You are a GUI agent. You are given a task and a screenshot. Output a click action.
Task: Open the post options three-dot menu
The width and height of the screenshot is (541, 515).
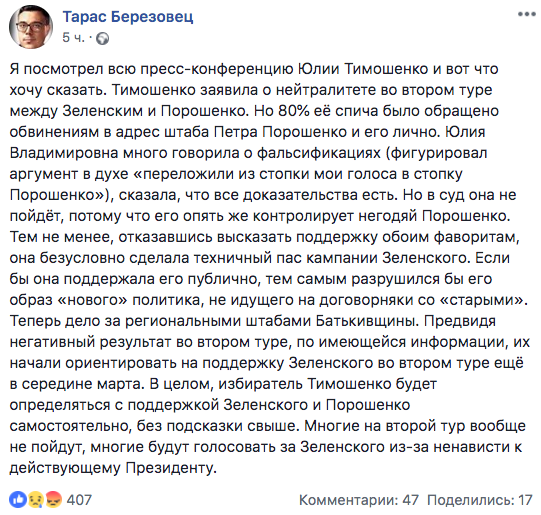tap(527, 14)
